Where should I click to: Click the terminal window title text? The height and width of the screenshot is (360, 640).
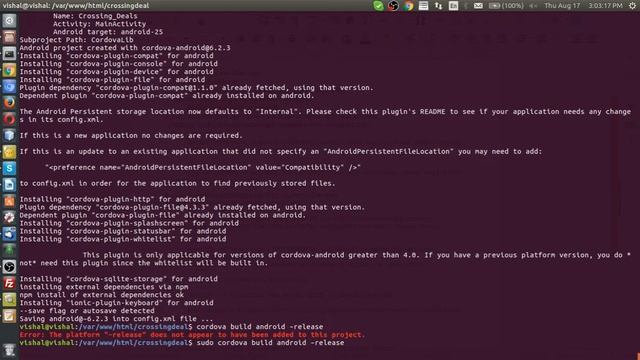coord(76,6)
